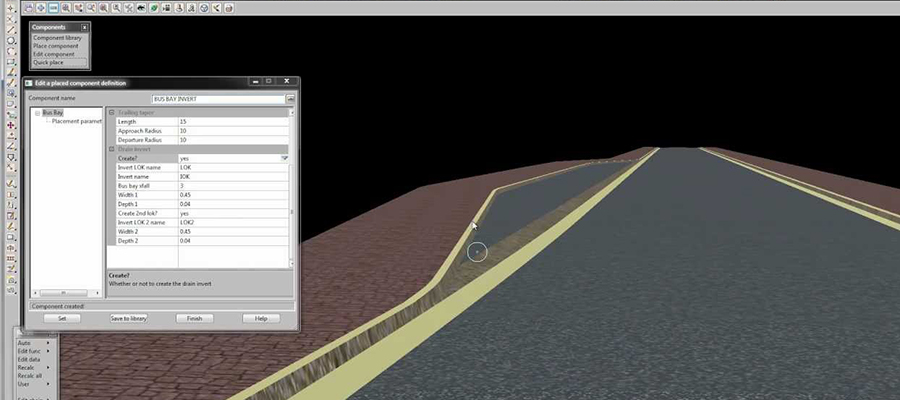
Task: Click the first icon in the top view toolbar
Action: tap(28, 8)
